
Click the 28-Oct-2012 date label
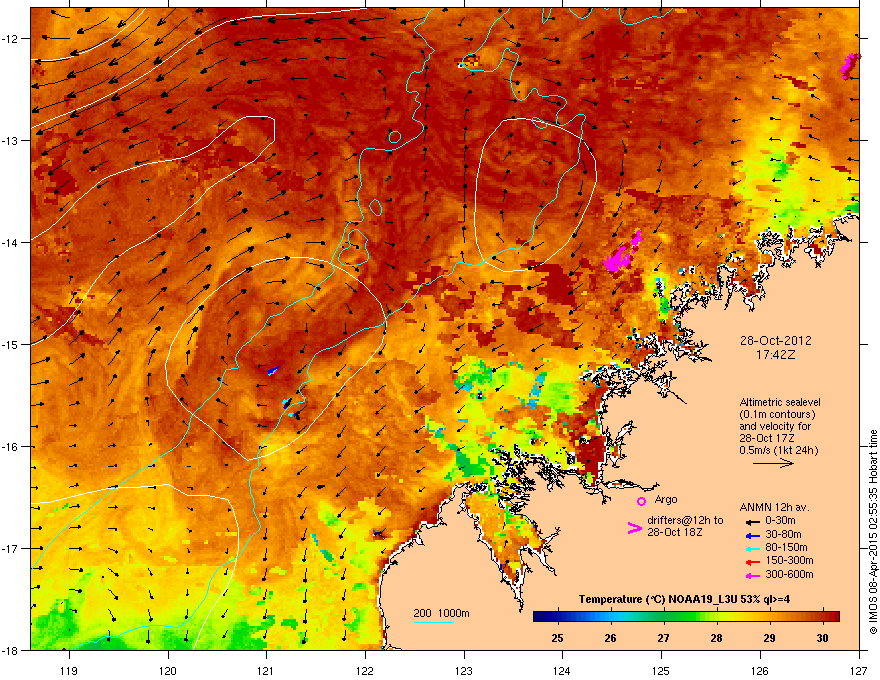tap(776, 341)
